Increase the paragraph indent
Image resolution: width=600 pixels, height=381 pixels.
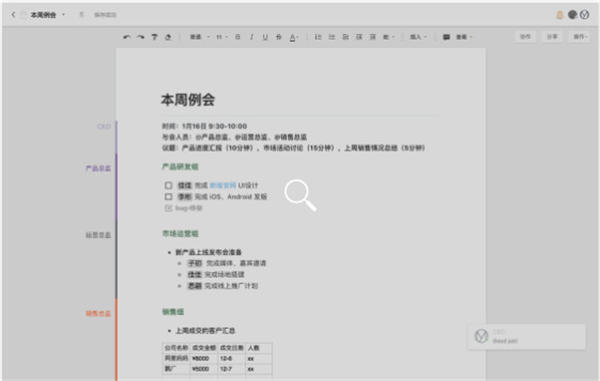point(372,37)
